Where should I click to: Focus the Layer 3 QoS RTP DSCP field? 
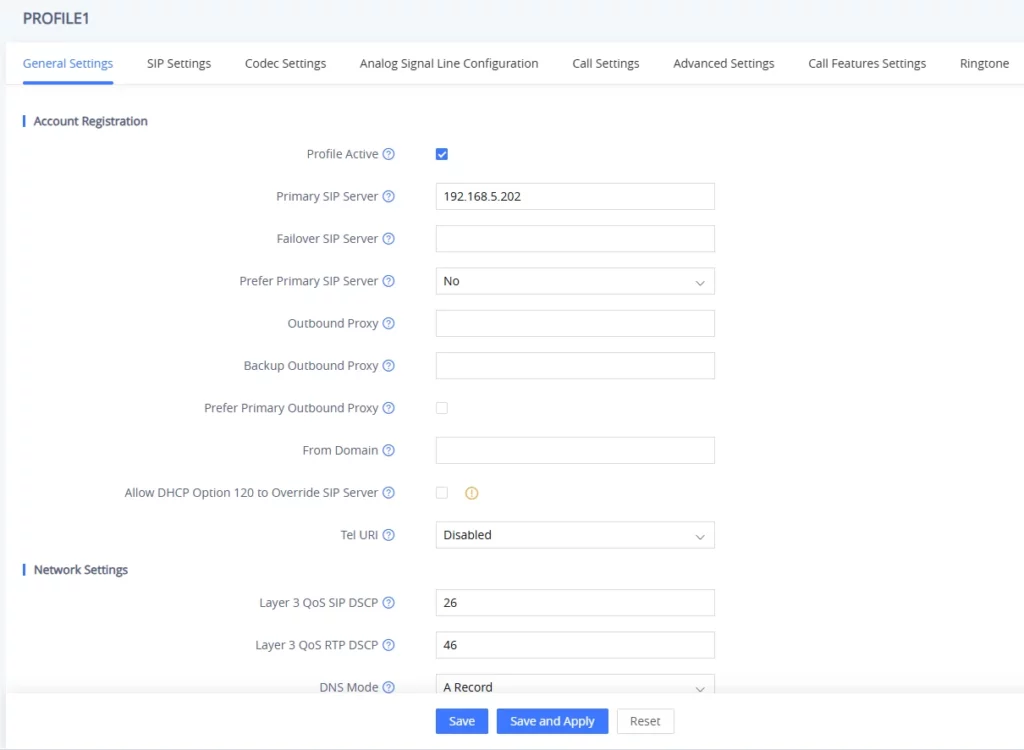(575, 645)
